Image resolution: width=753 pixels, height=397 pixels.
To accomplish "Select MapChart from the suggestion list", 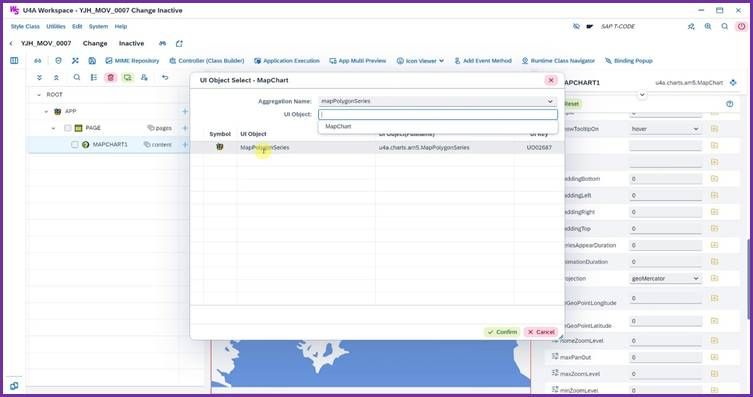I will pyautogui.click(x=438, y=126).
